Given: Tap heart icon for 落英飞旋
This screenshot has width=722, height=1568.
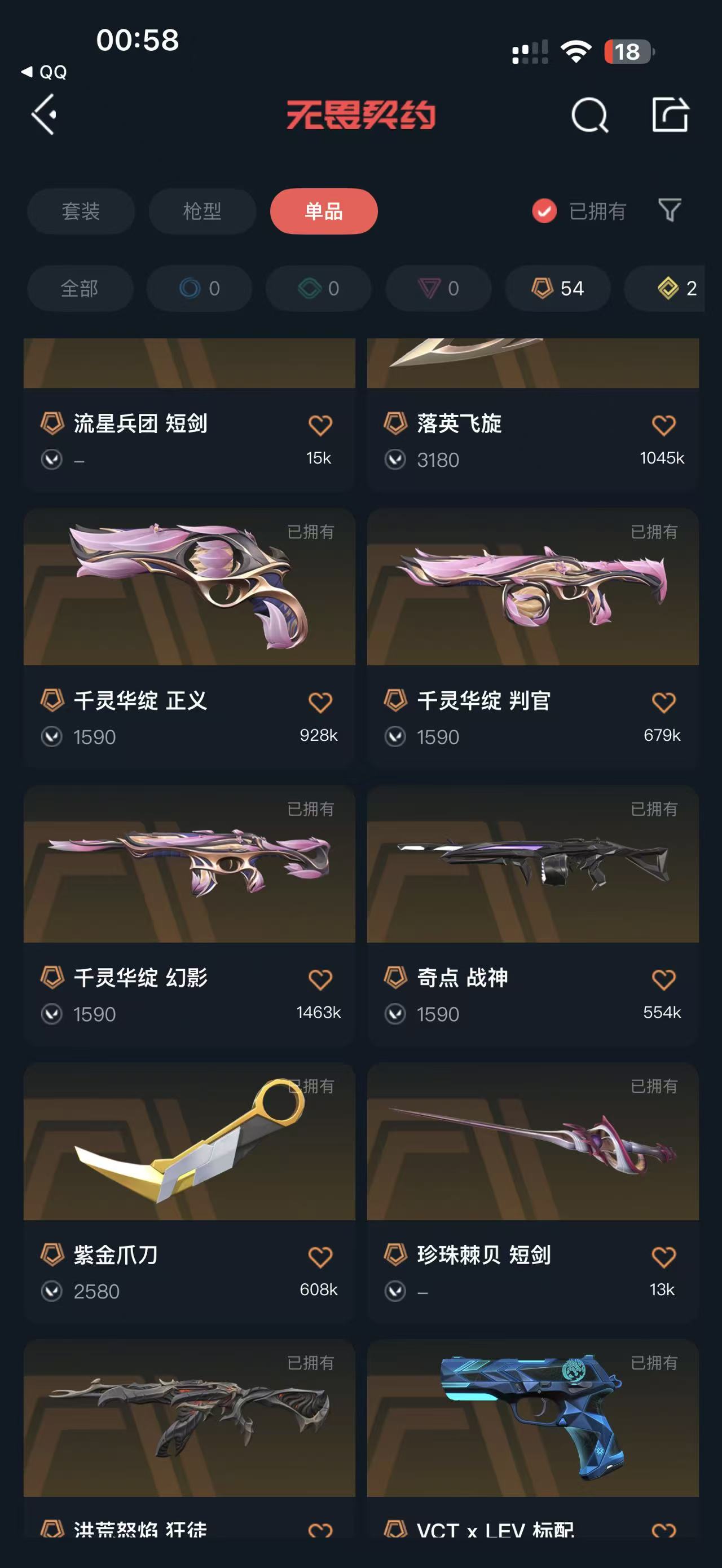Looking at the screenshot, I should [663, 424].
